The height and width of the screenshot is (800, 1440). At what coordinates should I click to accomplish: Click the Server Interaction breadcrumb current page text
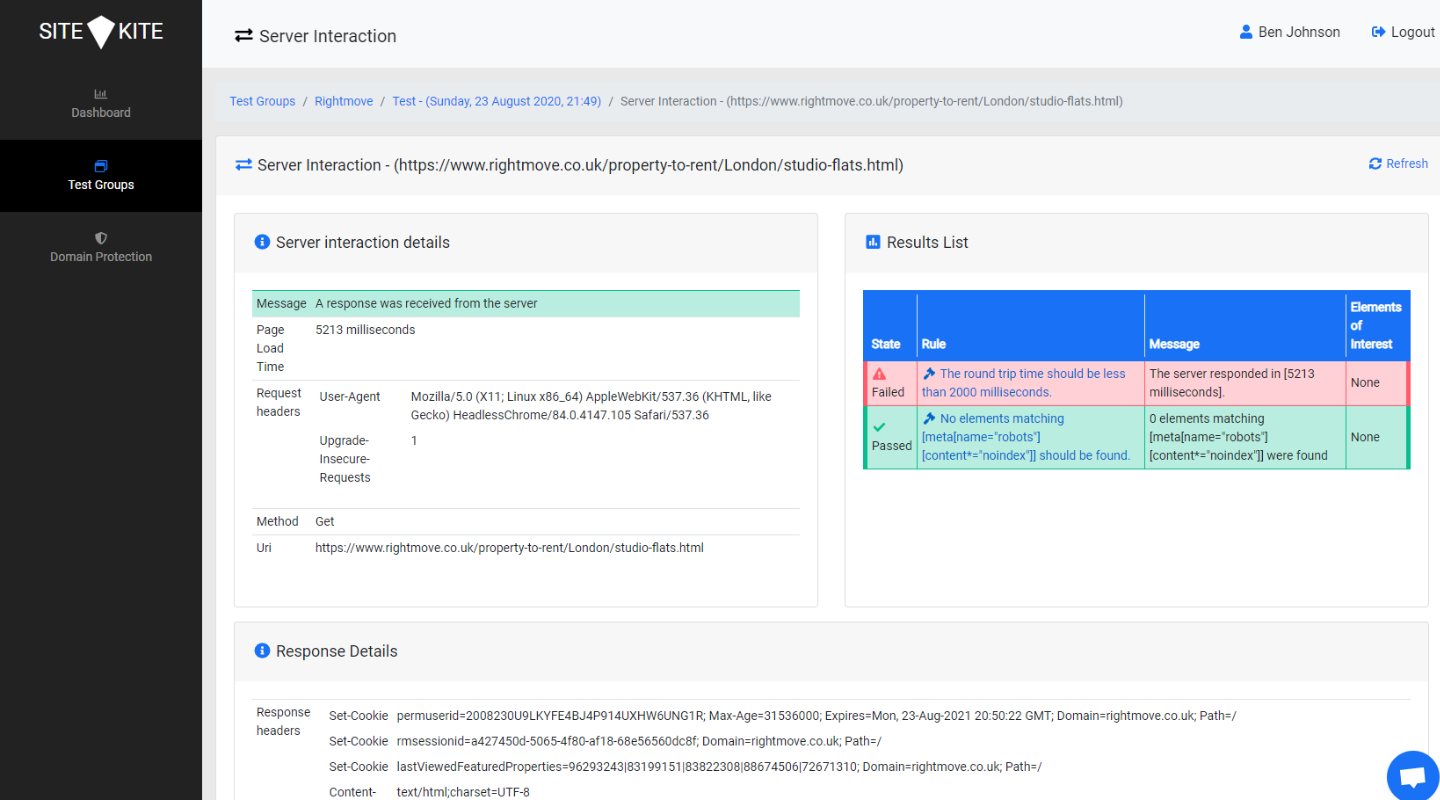point(871,101)
